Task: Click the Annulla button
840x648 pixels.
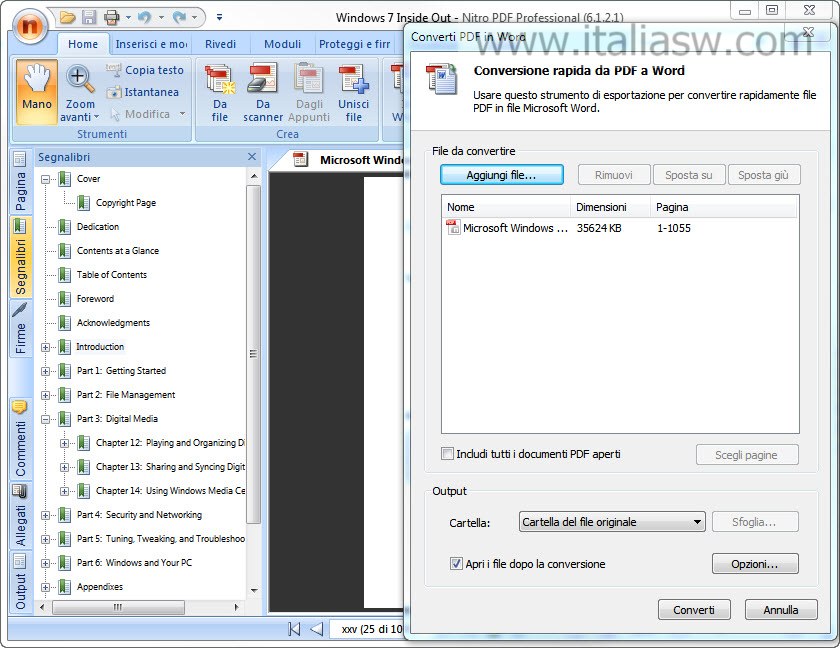Action: (781, 609)
